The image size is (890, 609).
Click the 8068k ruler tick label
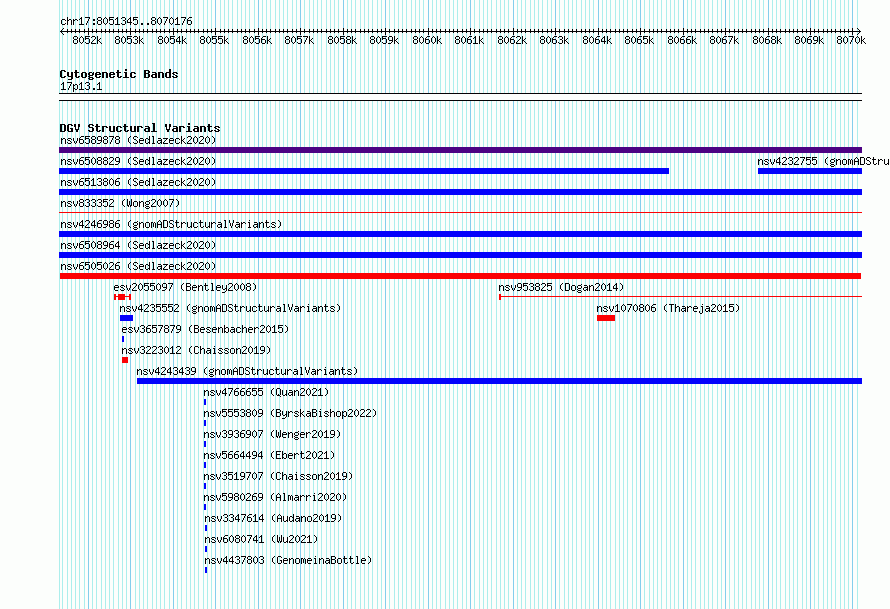pyautogui.click(x=767, y=40)
